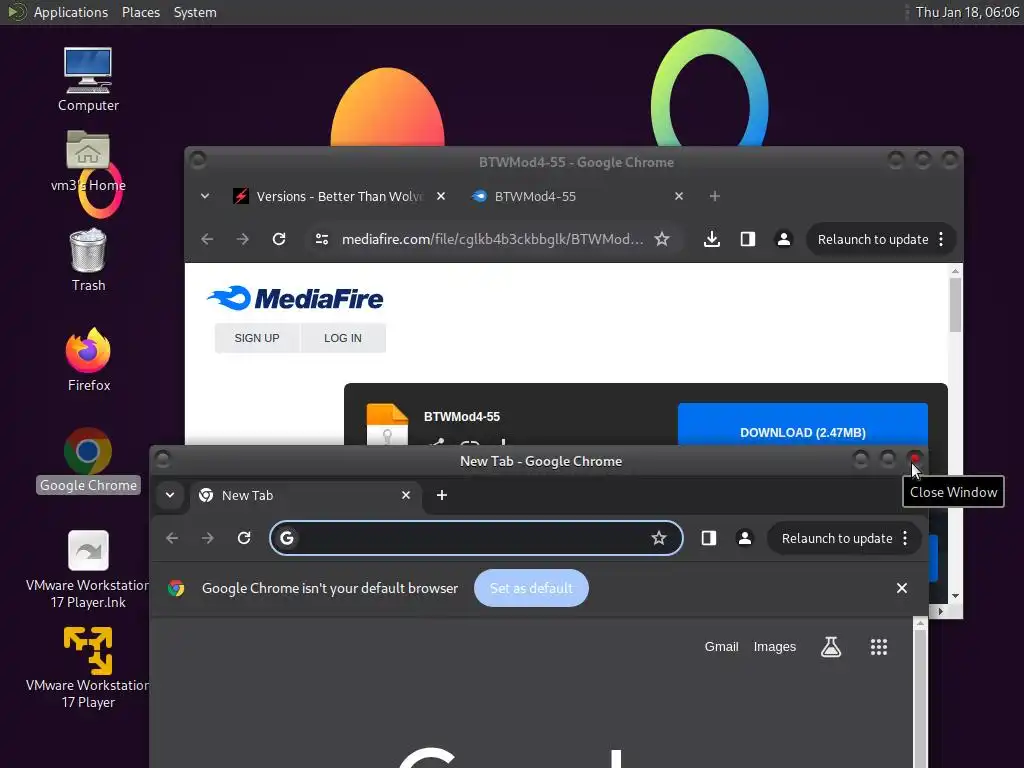The width and height of the screenshot is (1024, 768).
Task: Toggle side panel in New Tab window
Action: point(709,538)
